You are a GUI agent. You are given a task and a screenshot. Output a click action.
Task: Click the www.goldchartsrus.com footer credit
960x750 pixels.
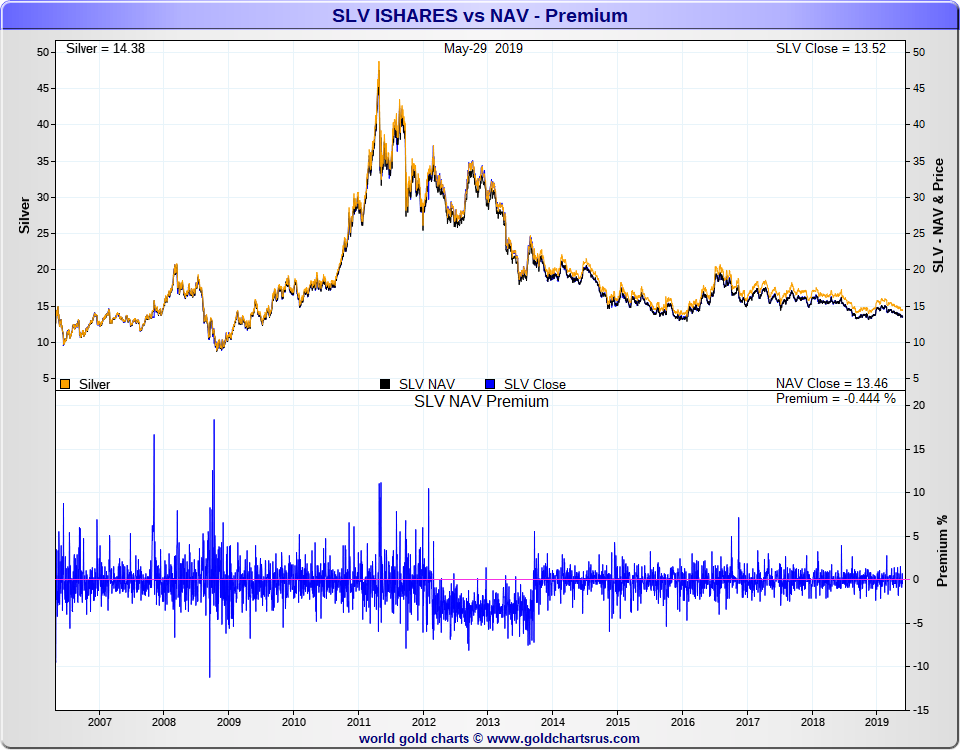click(563, 739)
